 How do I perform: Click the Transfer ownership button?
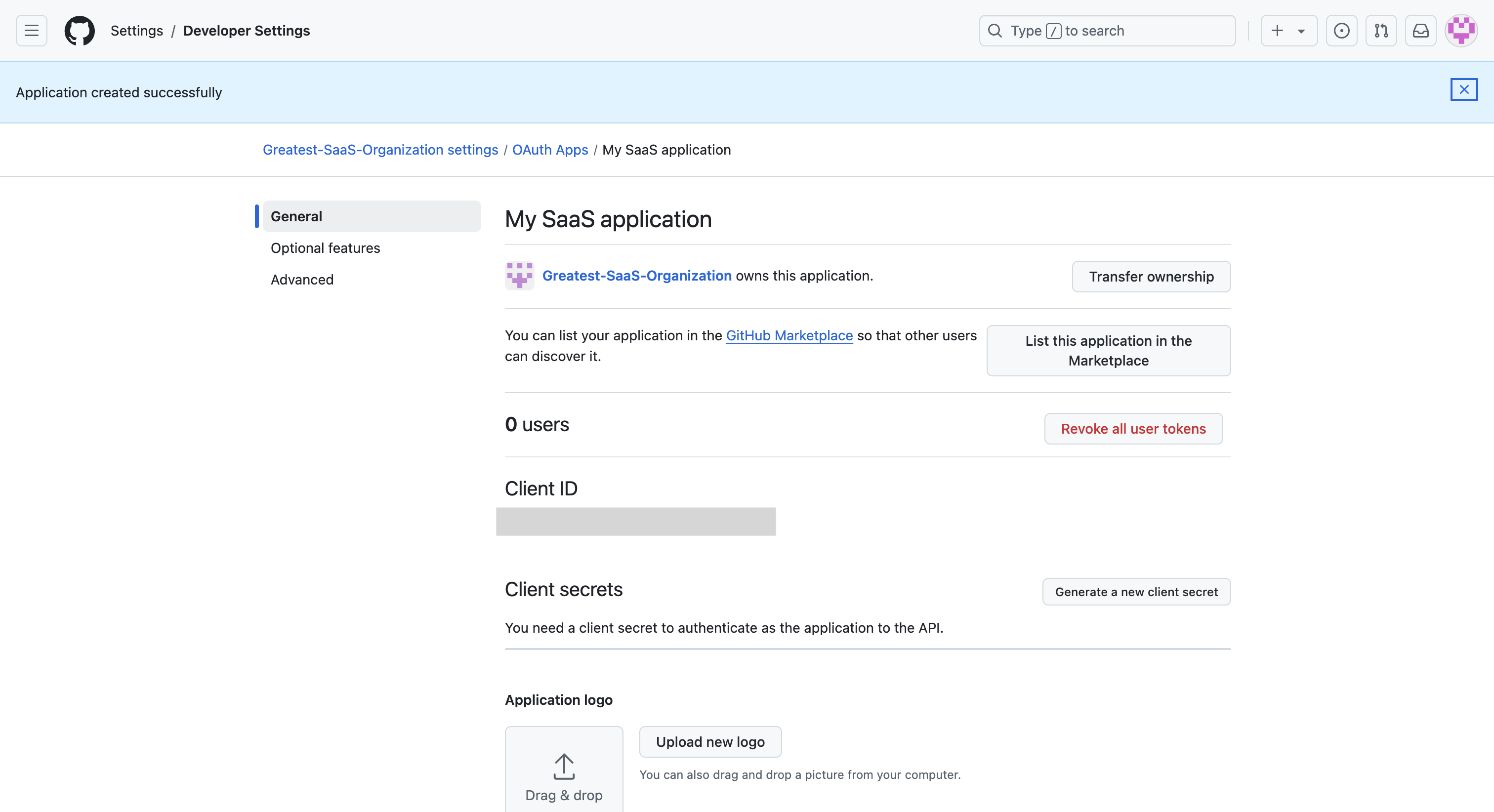tap(1151, 277)
